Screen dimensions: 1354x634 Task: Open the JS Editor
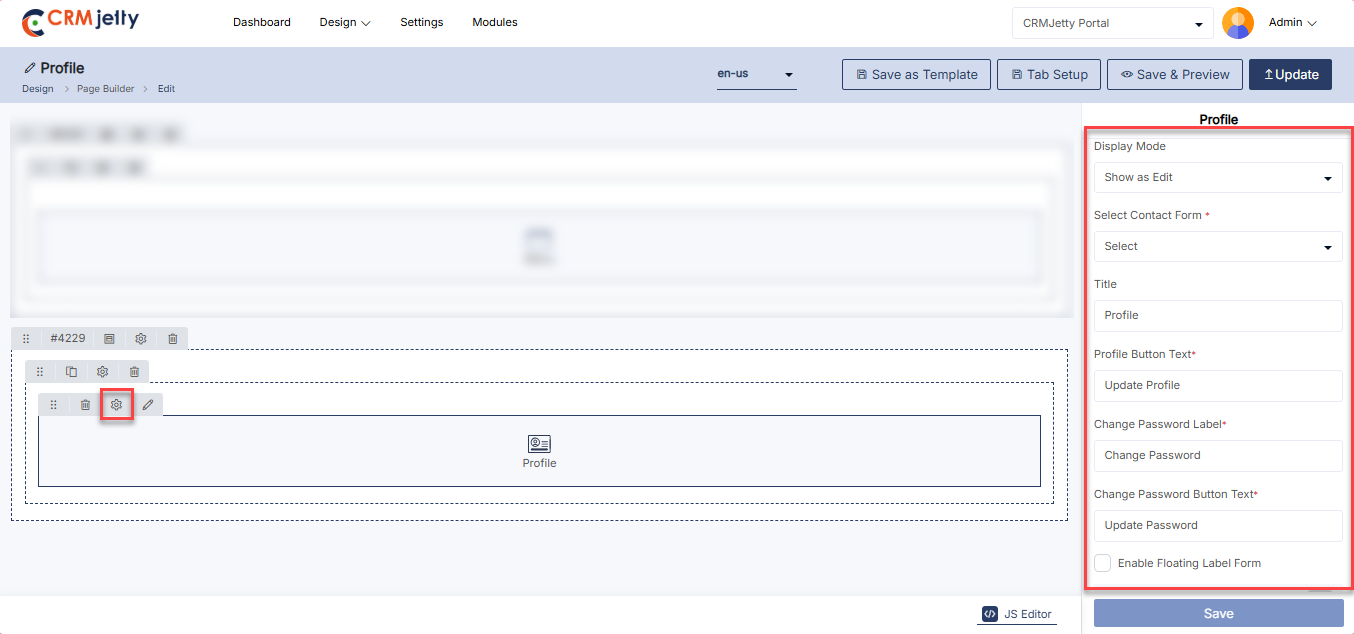[1017, 614]
